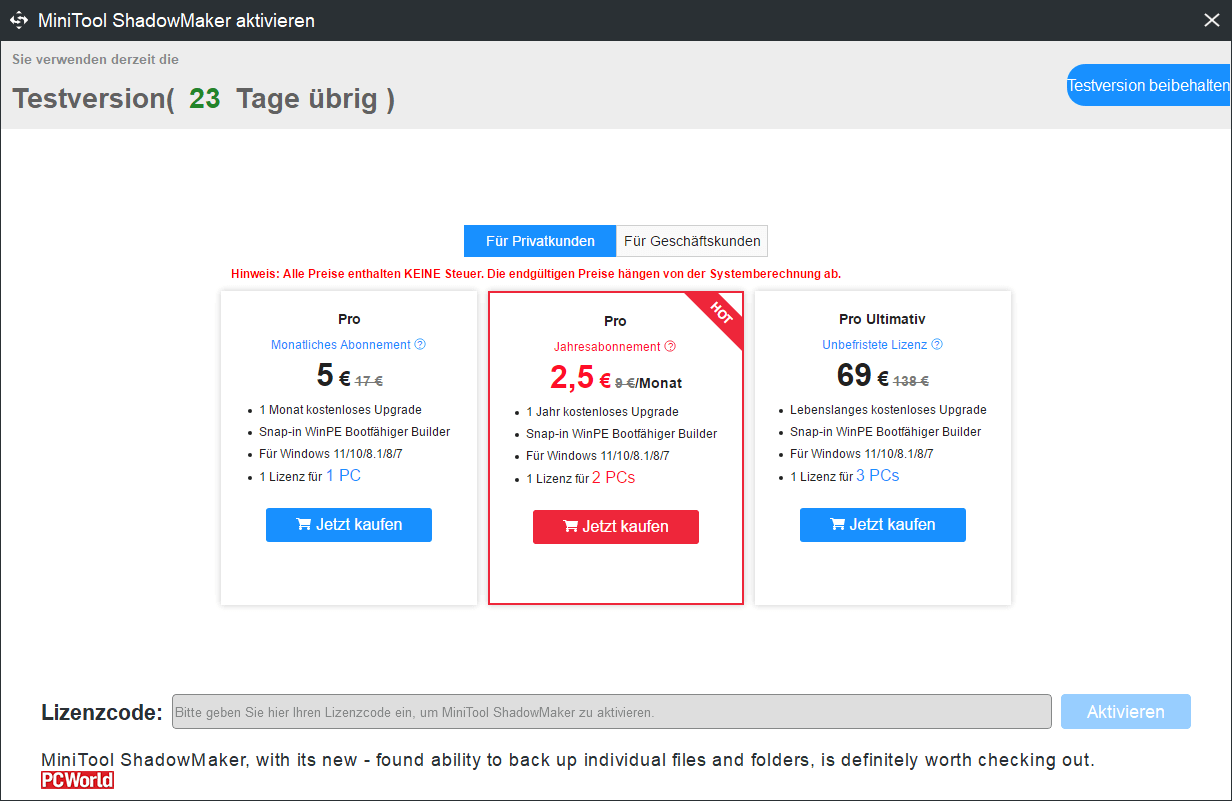This screenshot has height=801, width=1232.
Task: Buy the monthly Pro plan for 5 €
Action: tap(349, 525)
